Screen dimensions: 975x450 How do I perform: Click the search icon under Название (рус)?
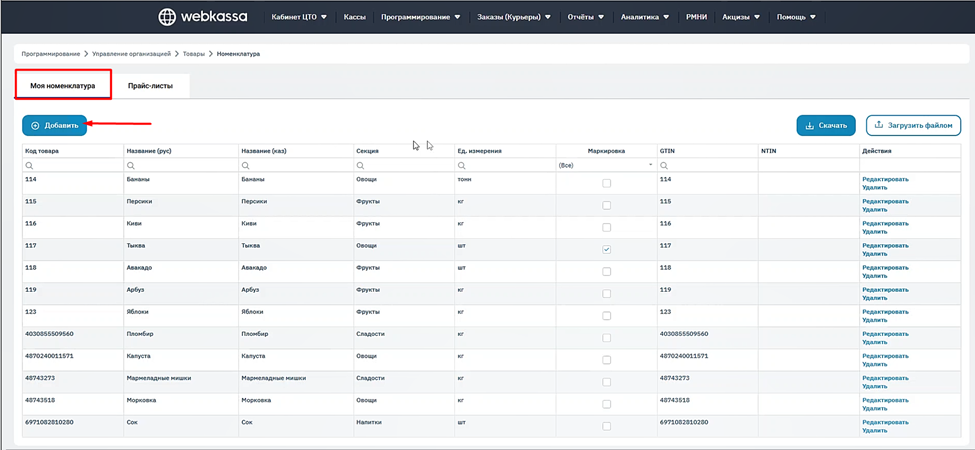(131, 165)
